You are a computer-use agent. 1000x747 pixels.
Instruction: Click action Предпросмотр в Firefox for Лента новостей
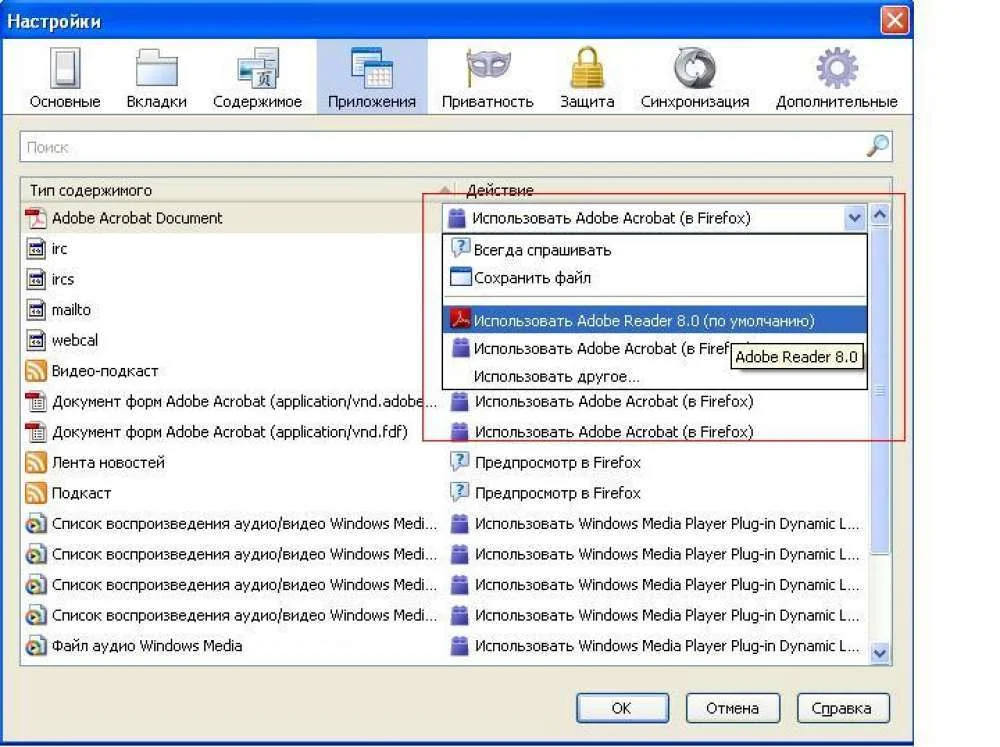558,462
